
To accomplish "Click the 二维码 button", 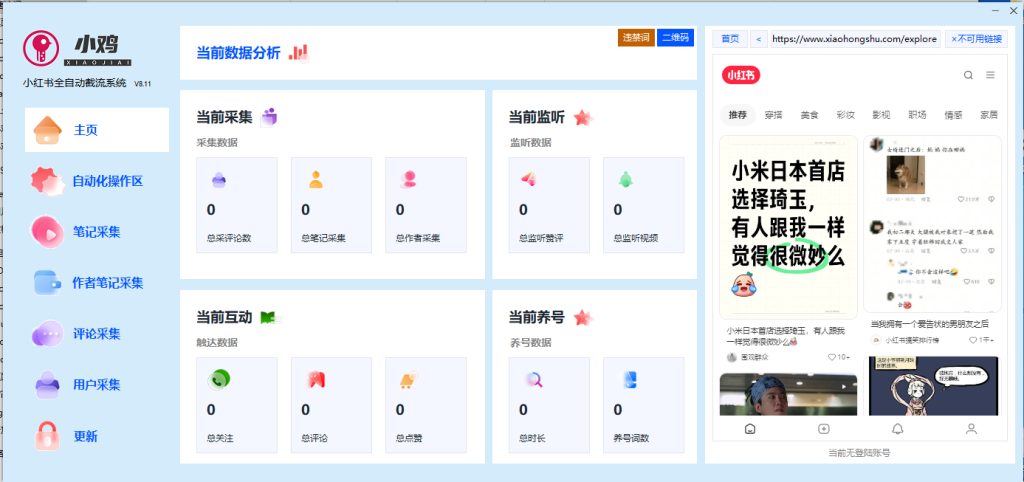I will [675, 38].
